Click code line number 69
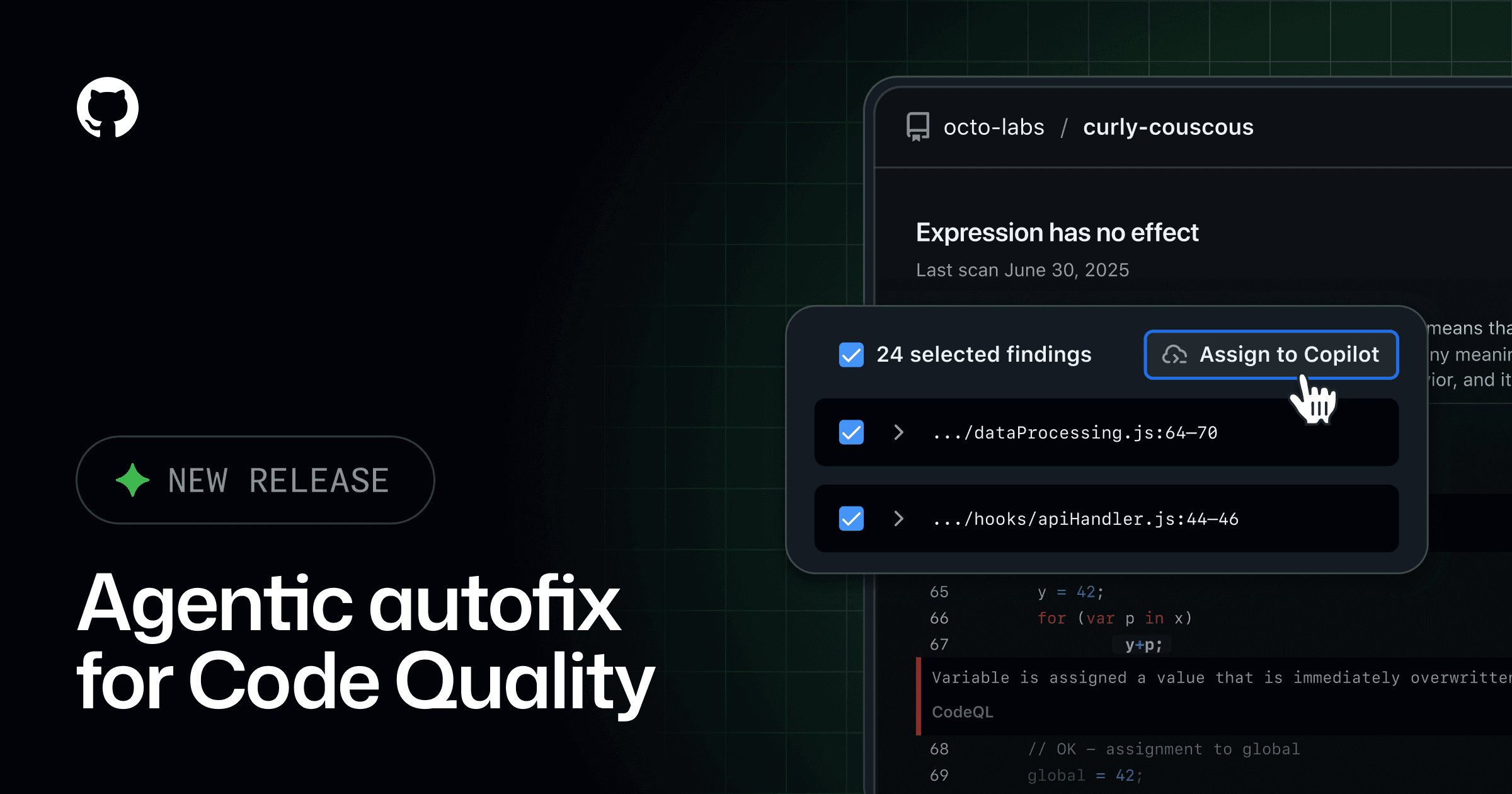This screenshot has width=1512, height=794. coord(939,775)
